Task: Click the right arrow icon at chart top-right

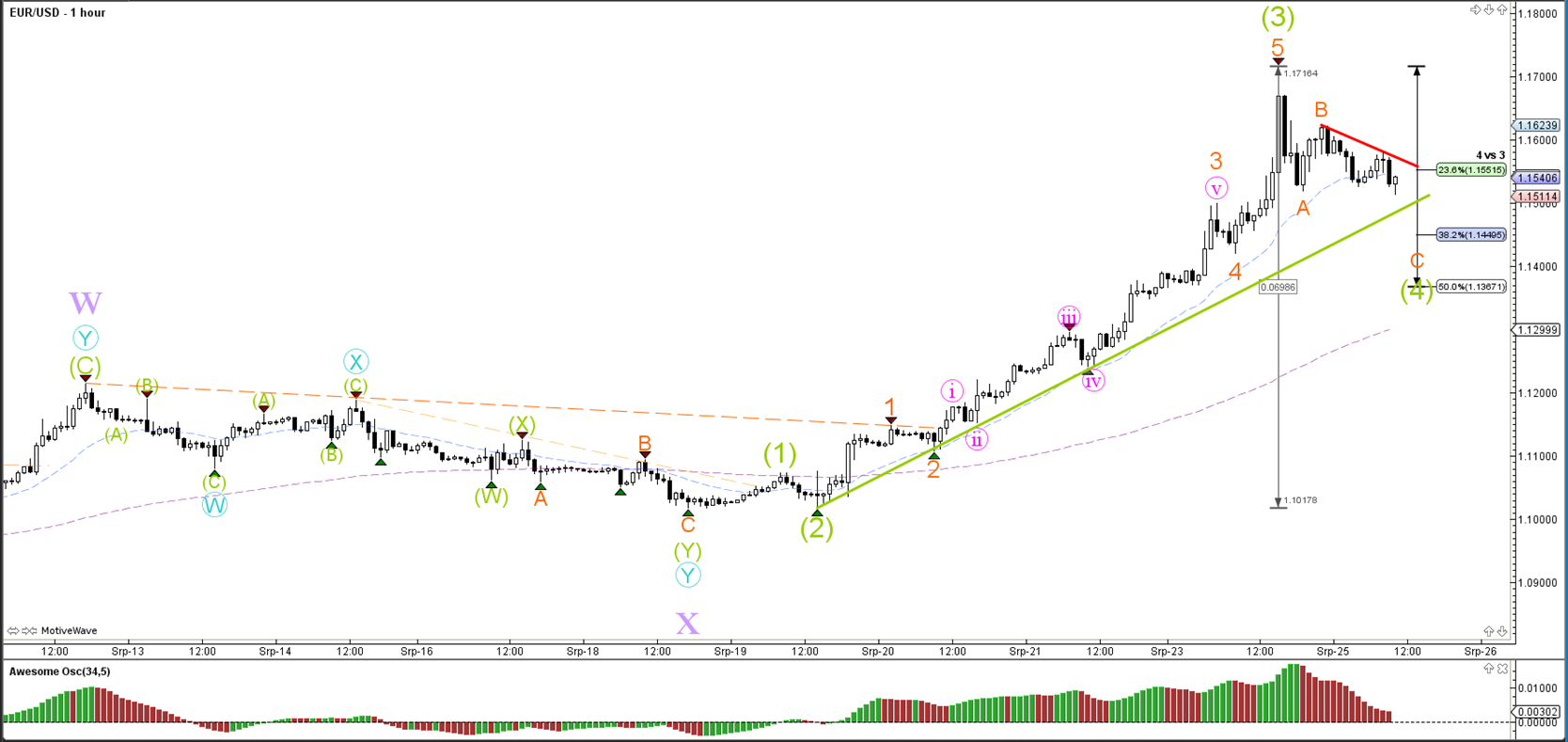Action: (1476, 9)
